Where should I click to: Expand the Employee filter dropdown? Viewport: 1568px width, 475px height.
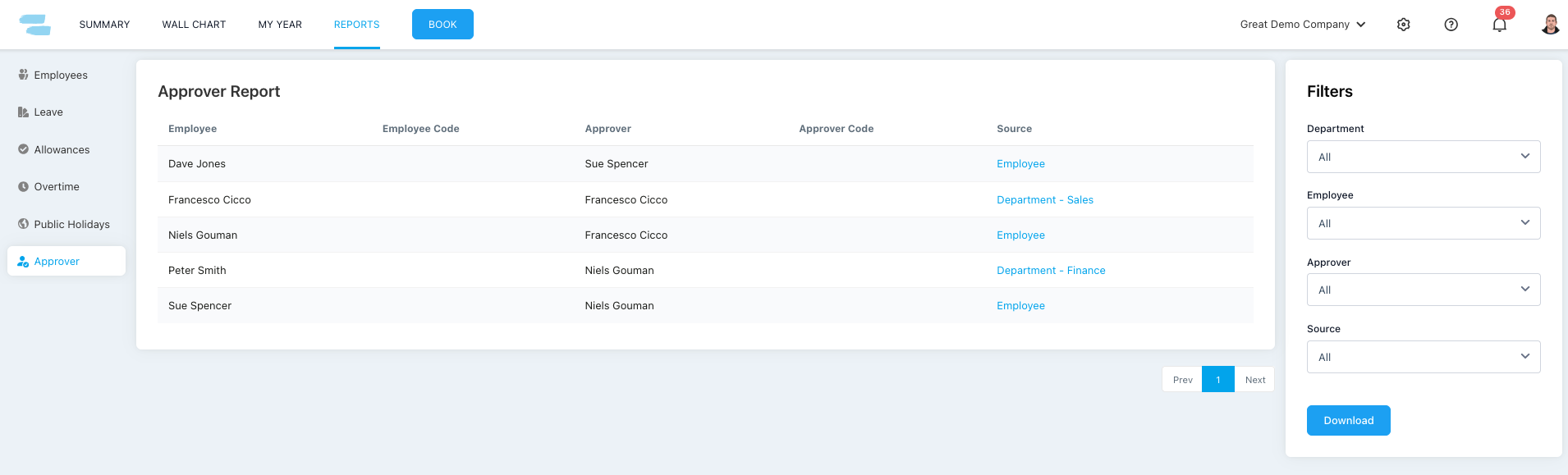pos(1423,223)
